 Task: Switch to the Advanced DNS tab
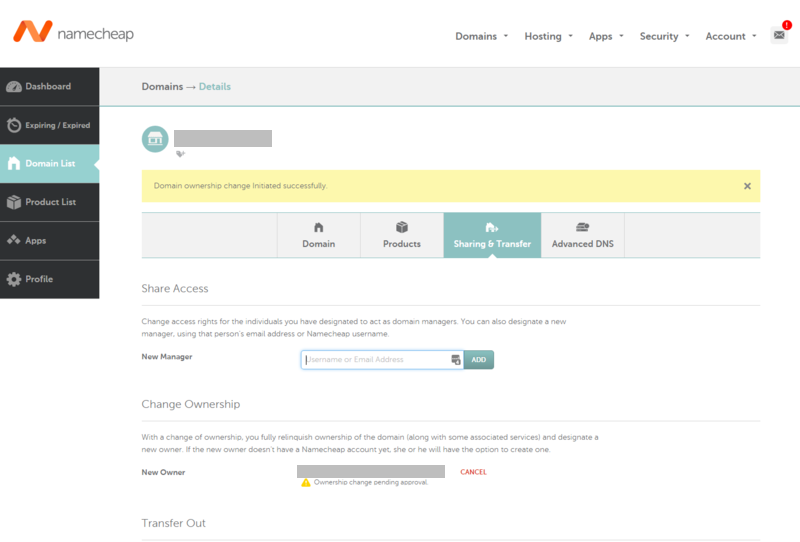pos(582,235)
